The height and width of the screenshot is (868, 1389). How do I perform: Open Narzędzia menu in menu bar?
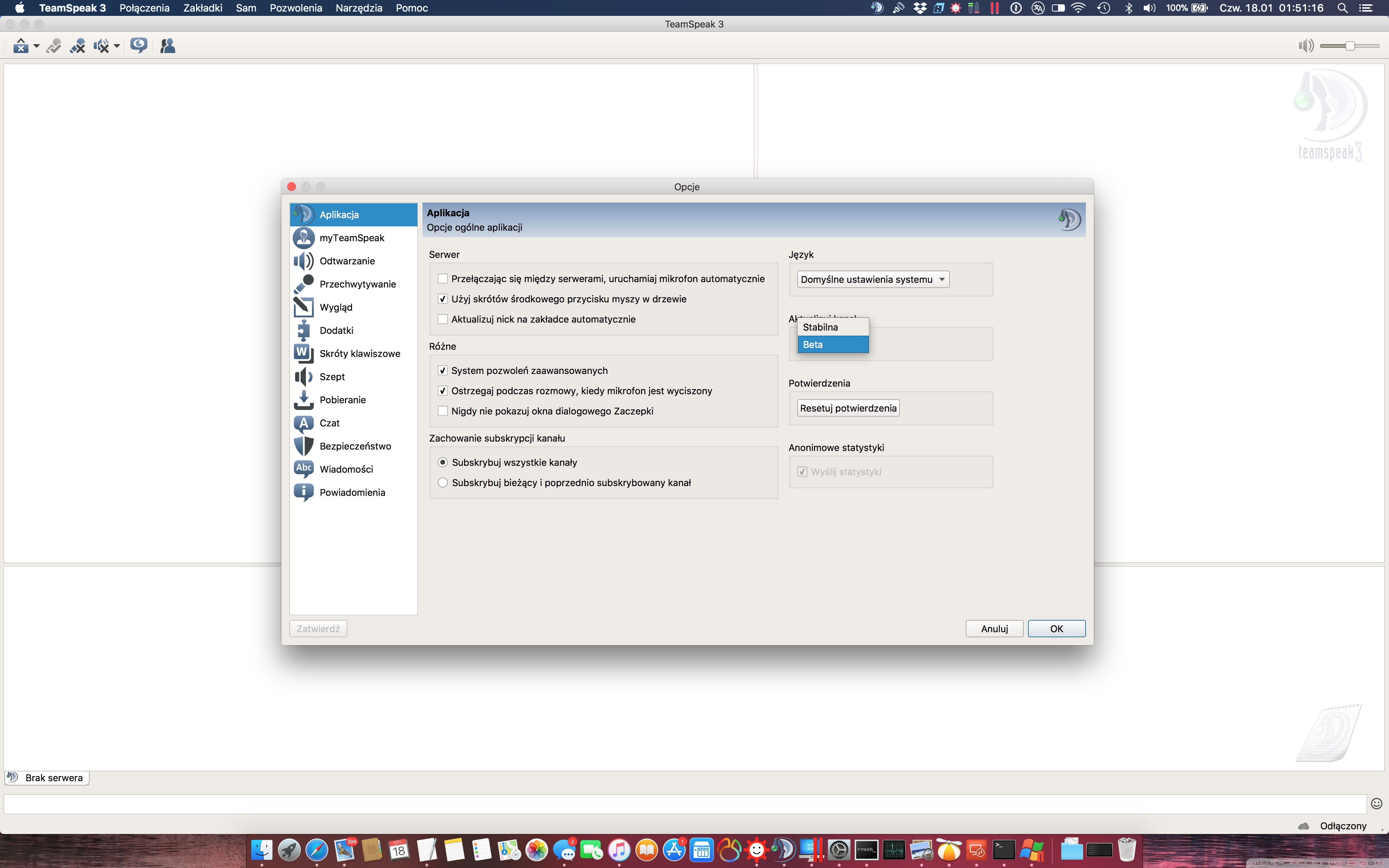pyautogui.click(x=359, y=8)
